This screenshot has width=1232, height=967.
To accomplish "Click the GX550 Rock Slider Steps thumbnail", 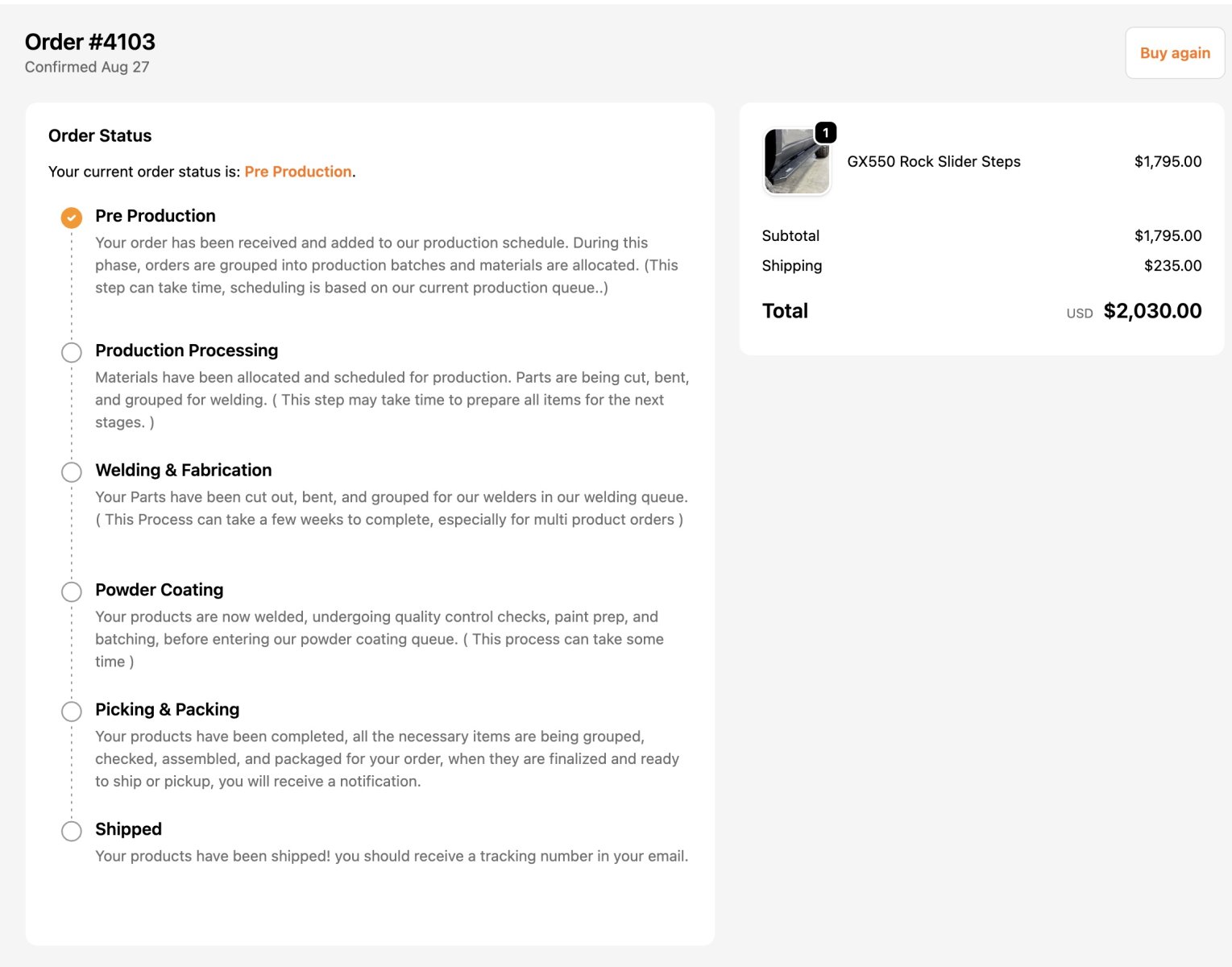I will coord(795,162).
